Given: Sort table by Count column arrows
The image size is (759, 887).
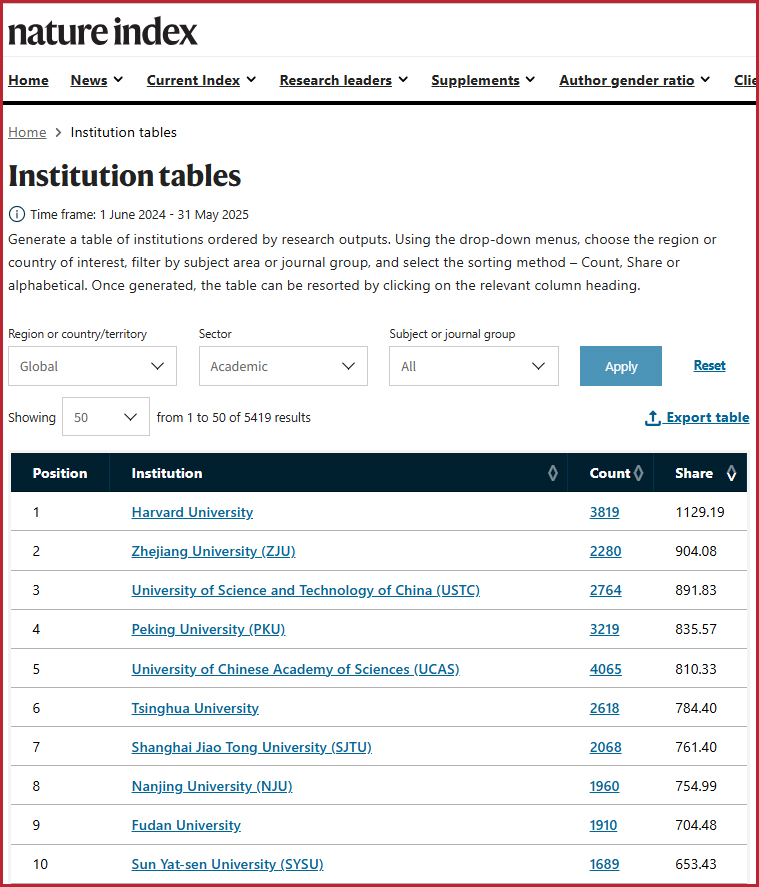Looking at the screenshot, I should [x=639, y=473].
